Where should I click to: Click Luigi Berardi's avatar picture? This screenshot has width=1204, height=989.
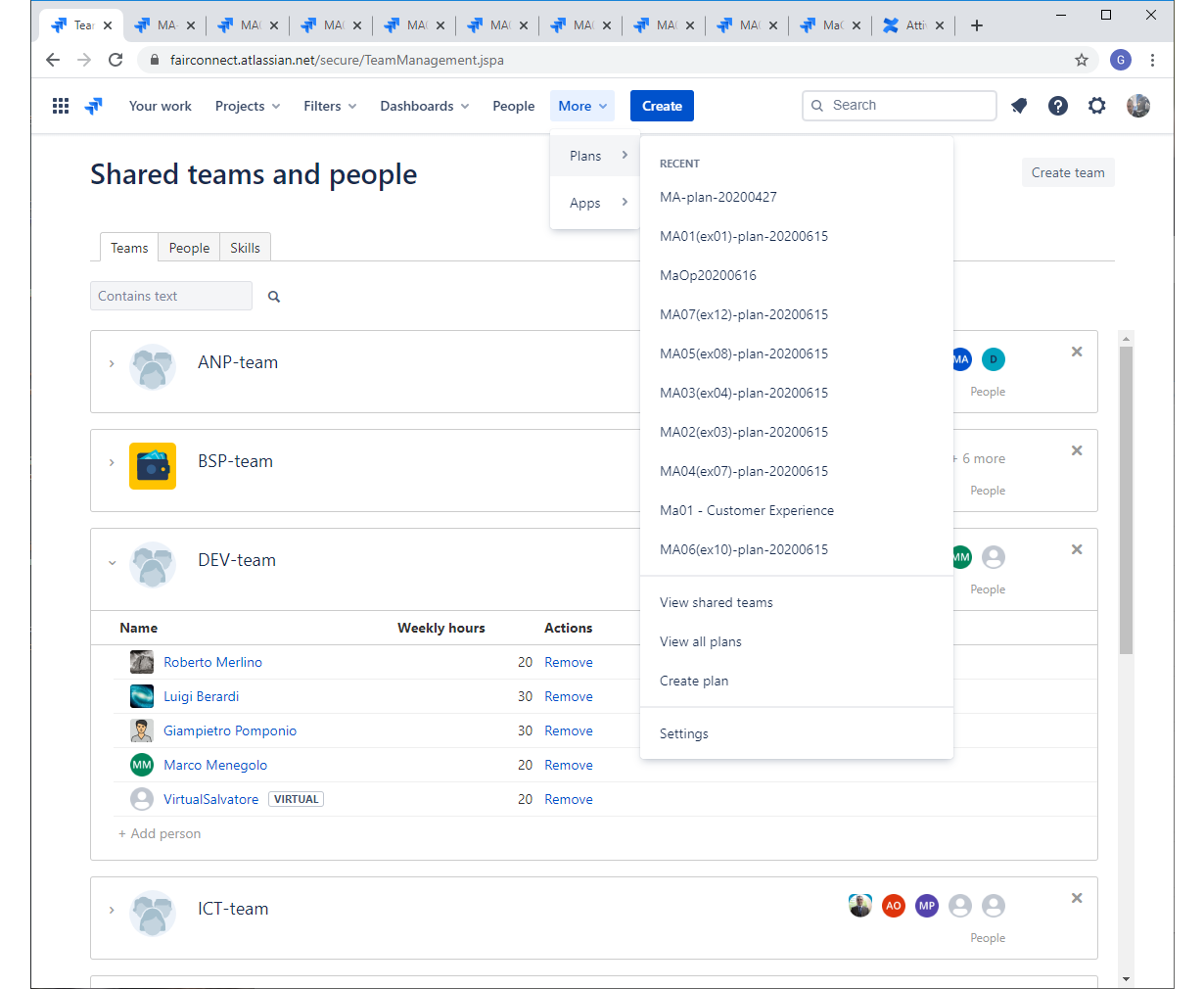pyautogui.click(x=142, y=696)
